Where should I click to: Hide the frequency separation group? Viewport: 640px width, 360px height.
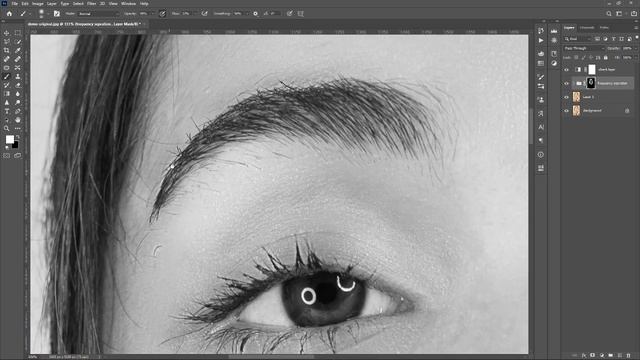[x=567, y=83]
